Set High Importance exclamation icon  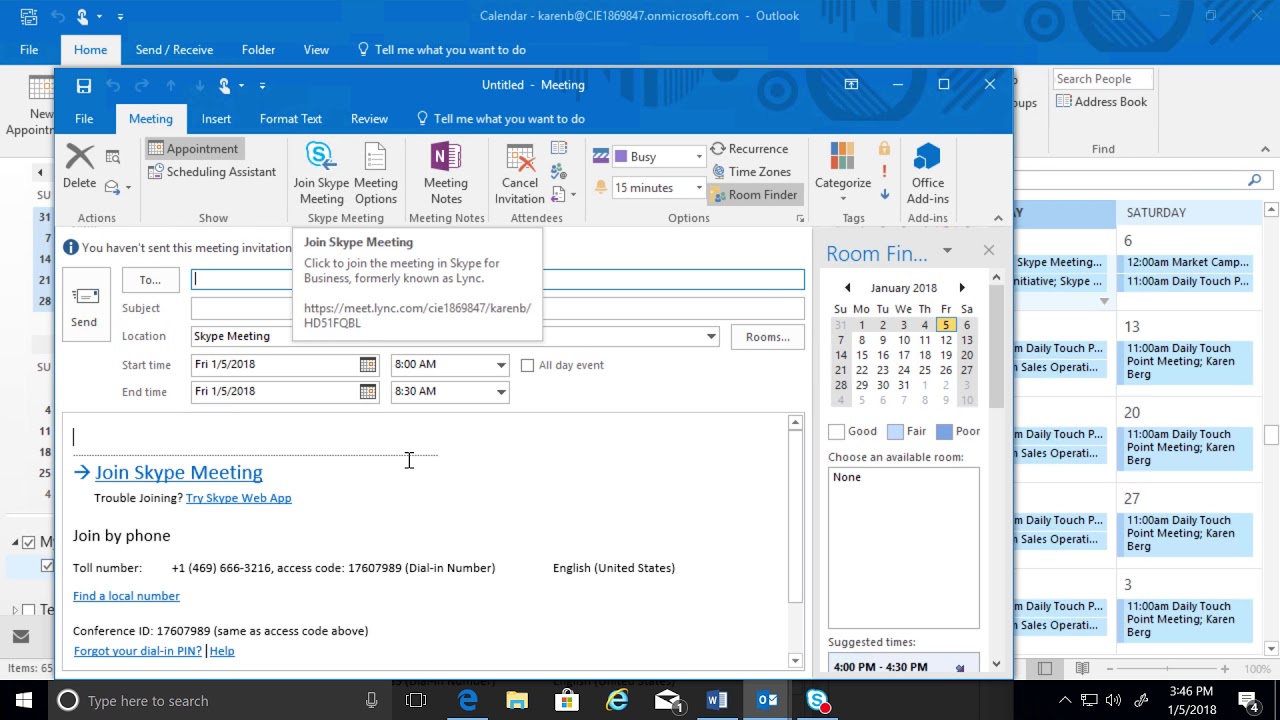coord(884,171)
